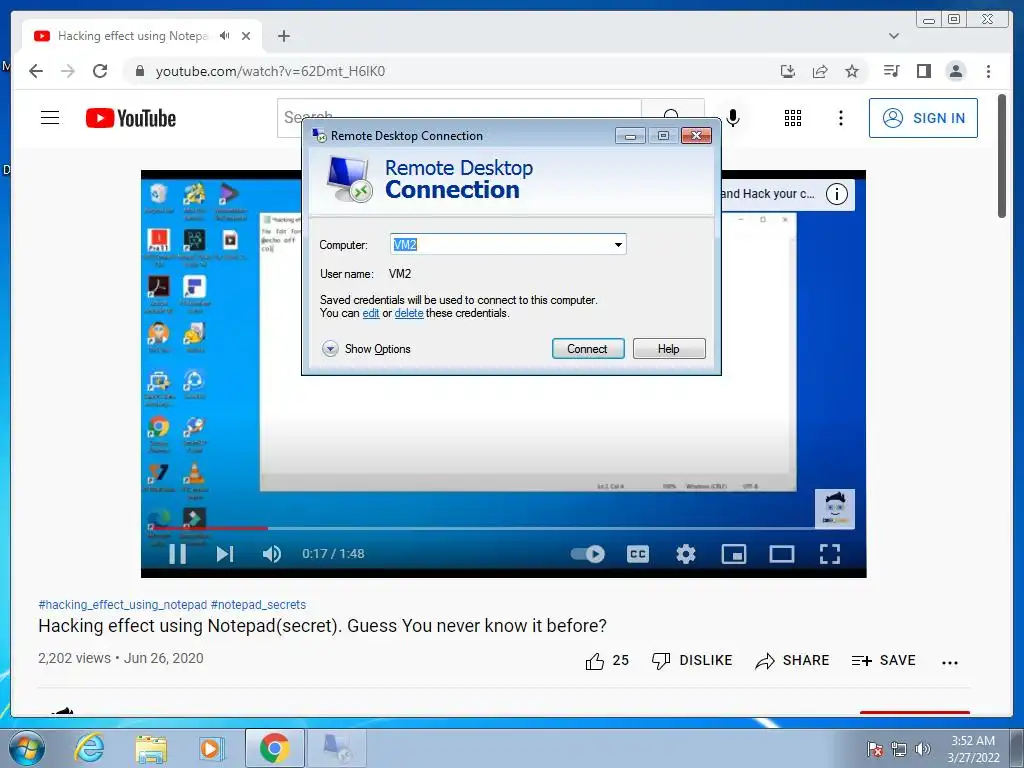Click the edit credentials link
This screenshot has height=768, width=1024.
click(371, 313)
